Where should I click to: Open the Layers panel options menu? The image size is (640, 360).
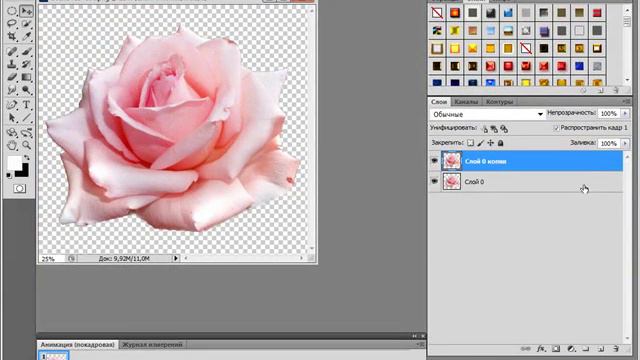click(627, 101)
